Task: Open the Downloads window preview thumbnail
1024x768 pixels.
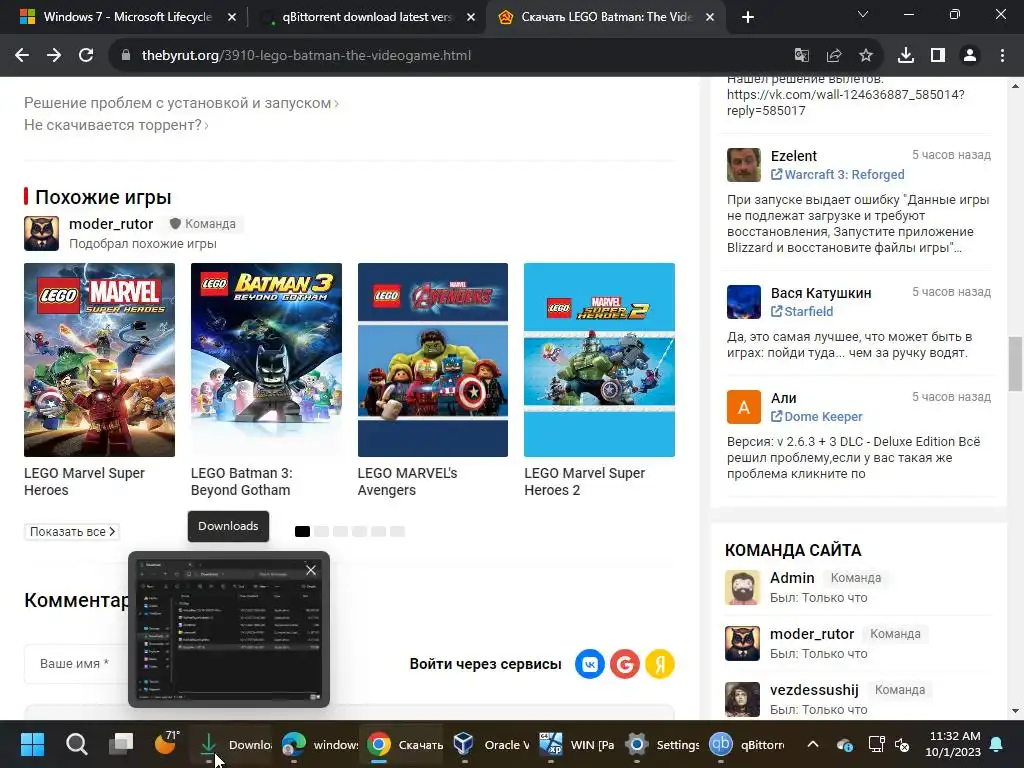Action: tap(229, 630)
